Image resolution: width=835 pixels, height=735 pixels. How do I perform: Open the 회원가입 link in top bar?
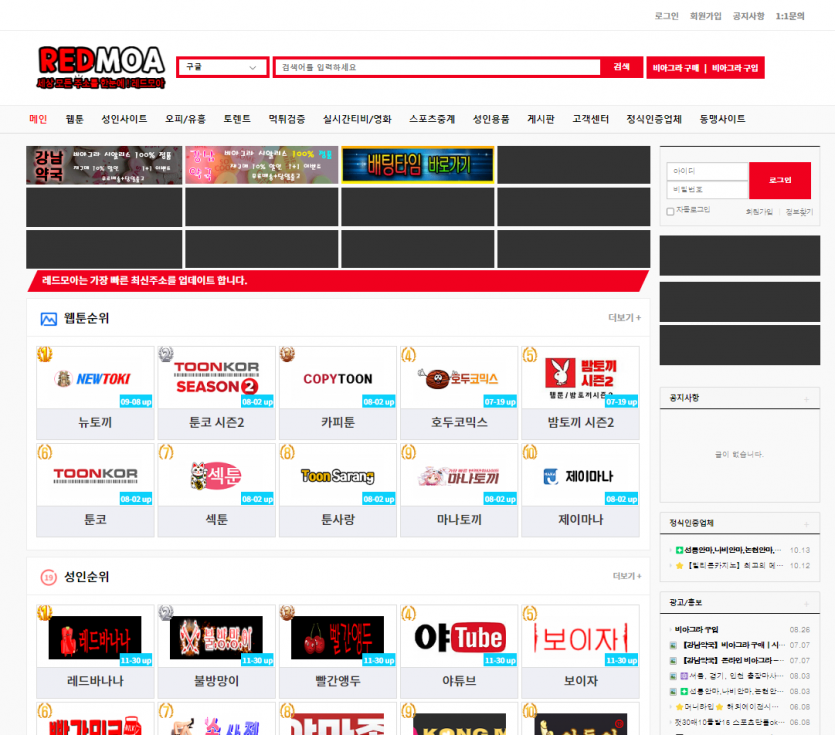(x=705, y=16)
